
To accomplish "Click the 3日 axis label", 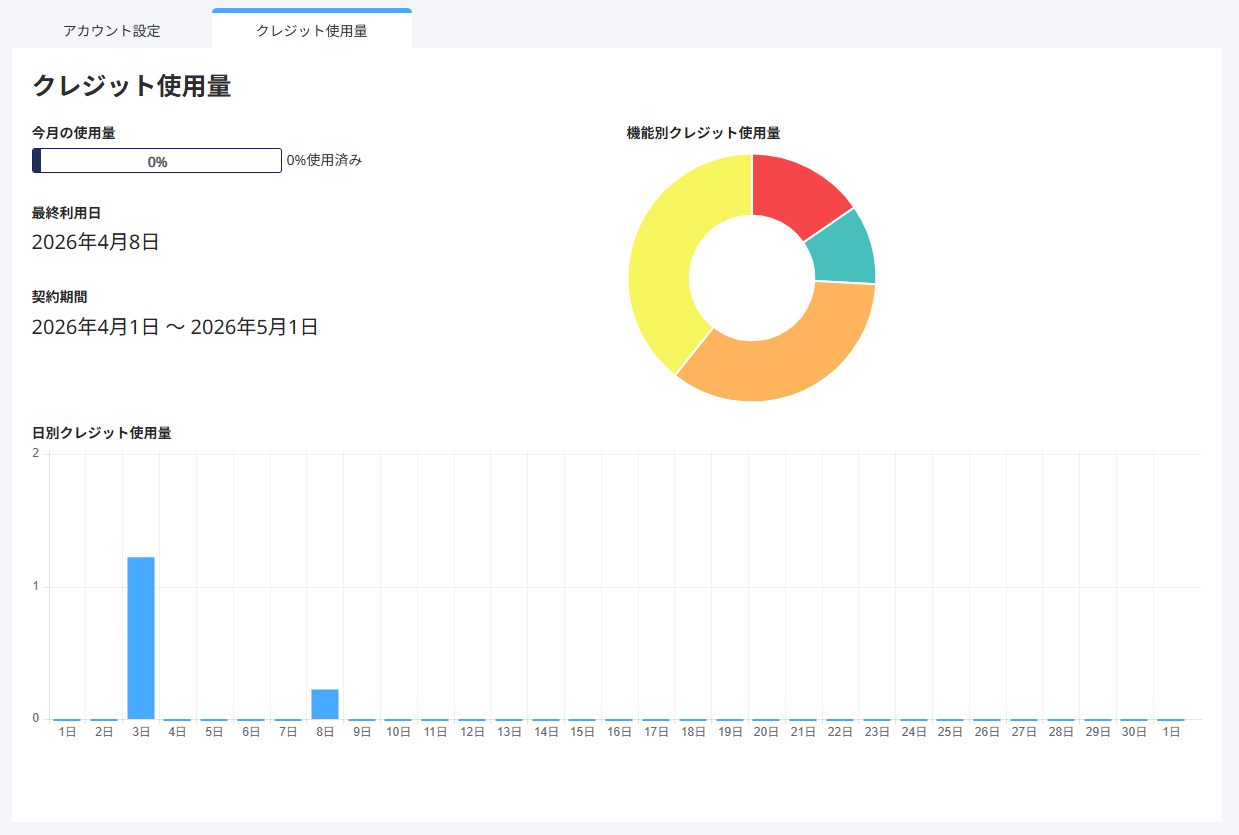I will point(141,732).
